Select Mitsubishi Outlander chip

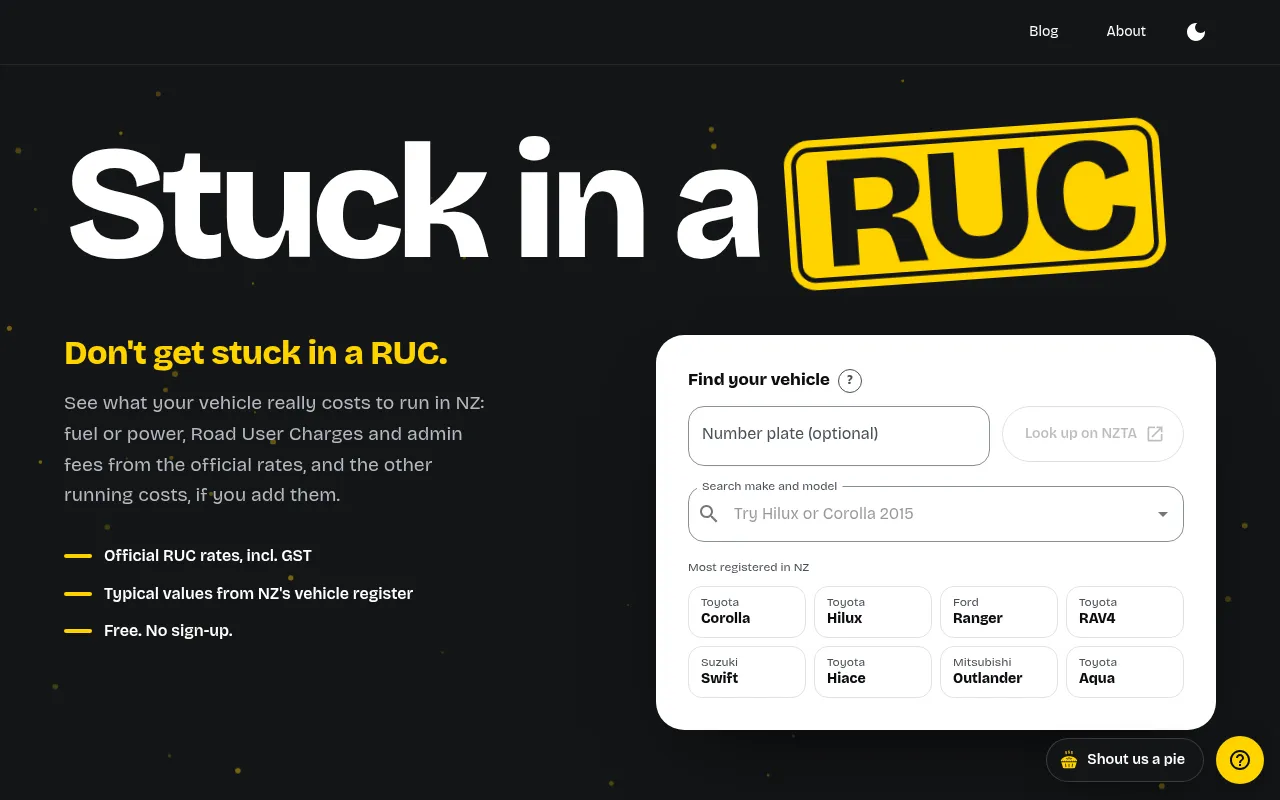tap(999, 672)
